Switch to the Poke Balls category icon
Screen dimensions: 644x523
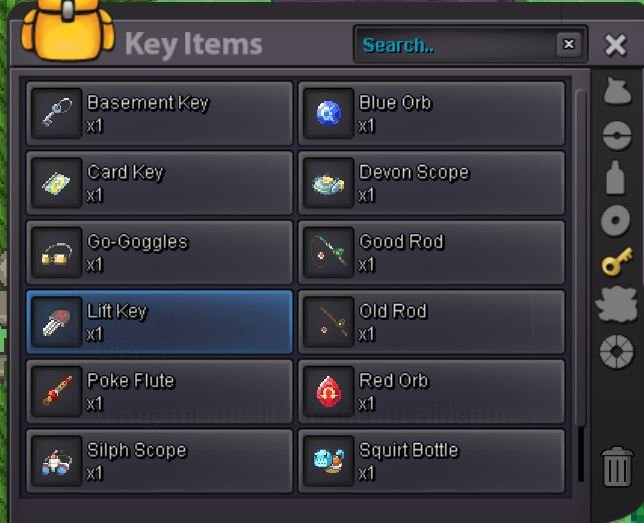[x=617, y=136]
